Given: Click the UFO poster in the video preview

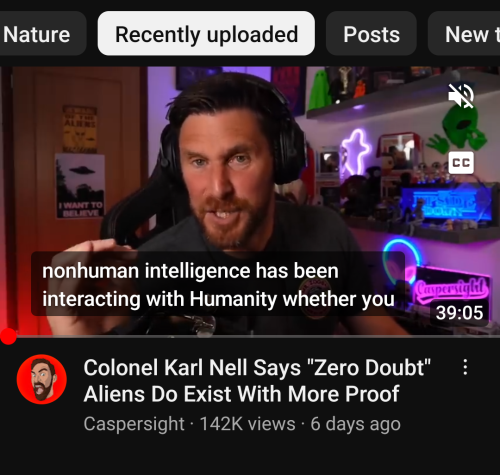Looking at the screenshot, I should click(80, 186).
